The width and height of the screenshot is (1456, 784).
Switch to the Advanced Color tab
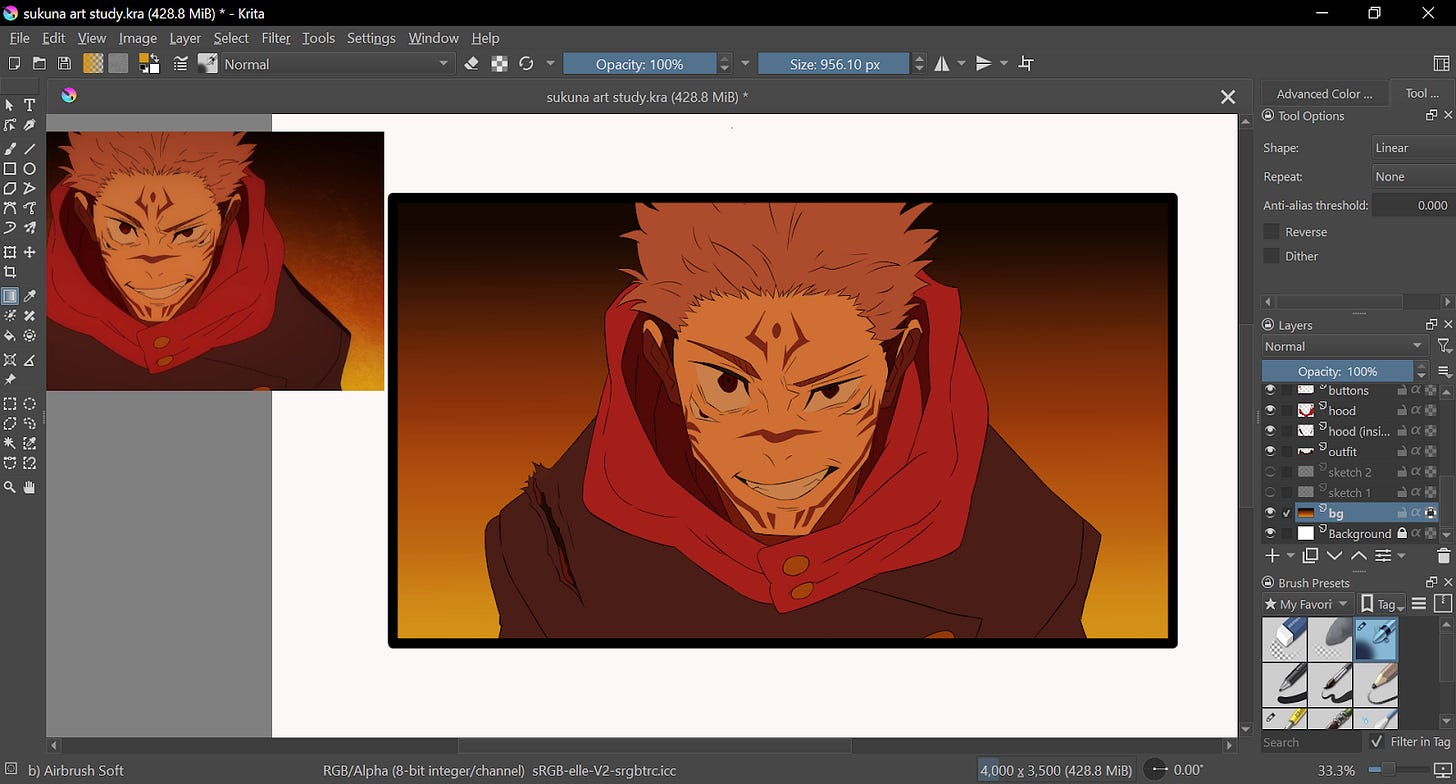tap(1325, 94)
